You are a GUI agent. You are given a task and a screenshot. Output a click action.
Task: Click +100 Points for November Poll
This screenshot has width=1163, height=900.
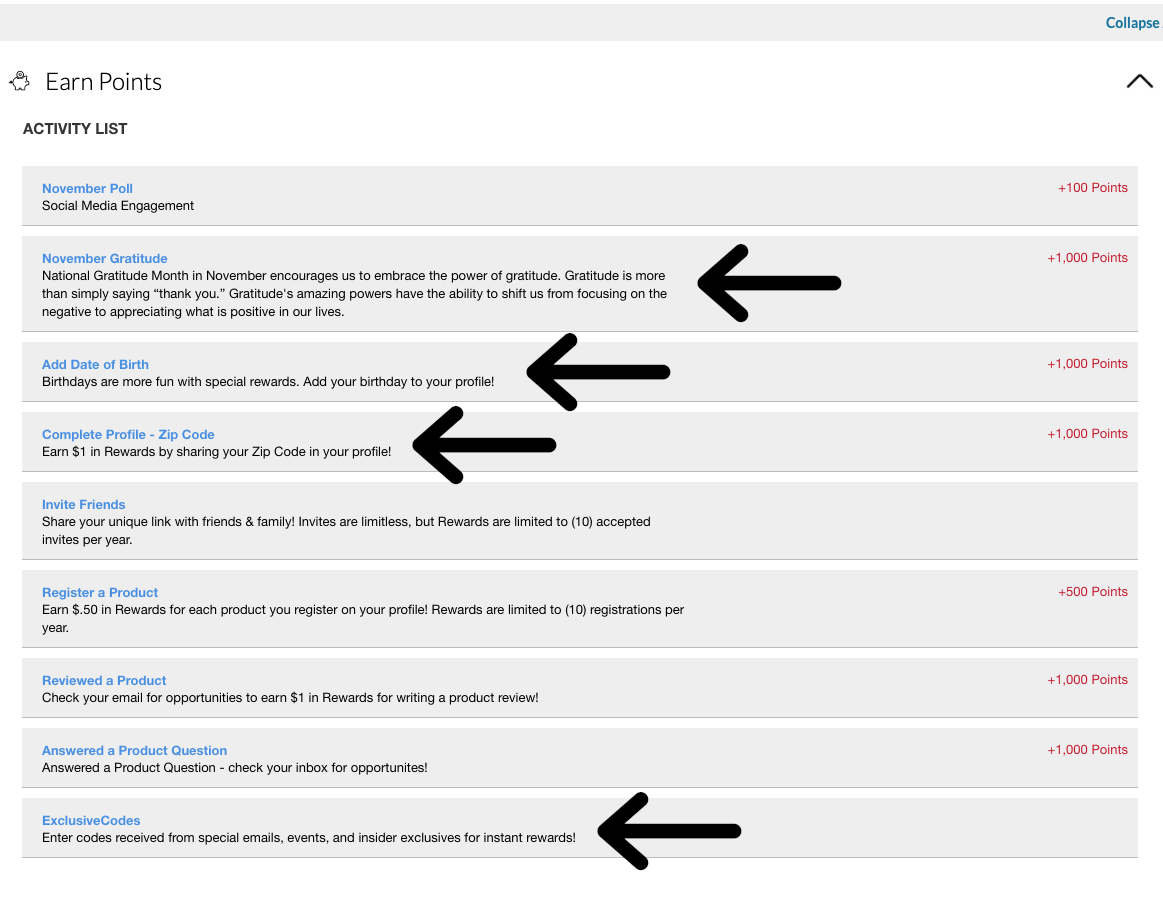[1093, 188]
